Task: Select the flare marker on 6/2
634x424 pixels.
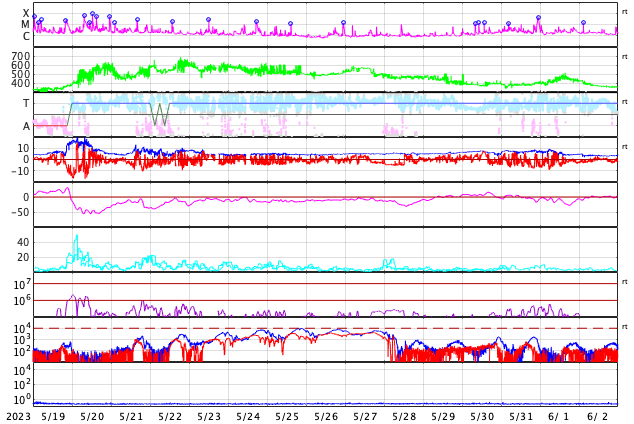Action: point(583,23)
